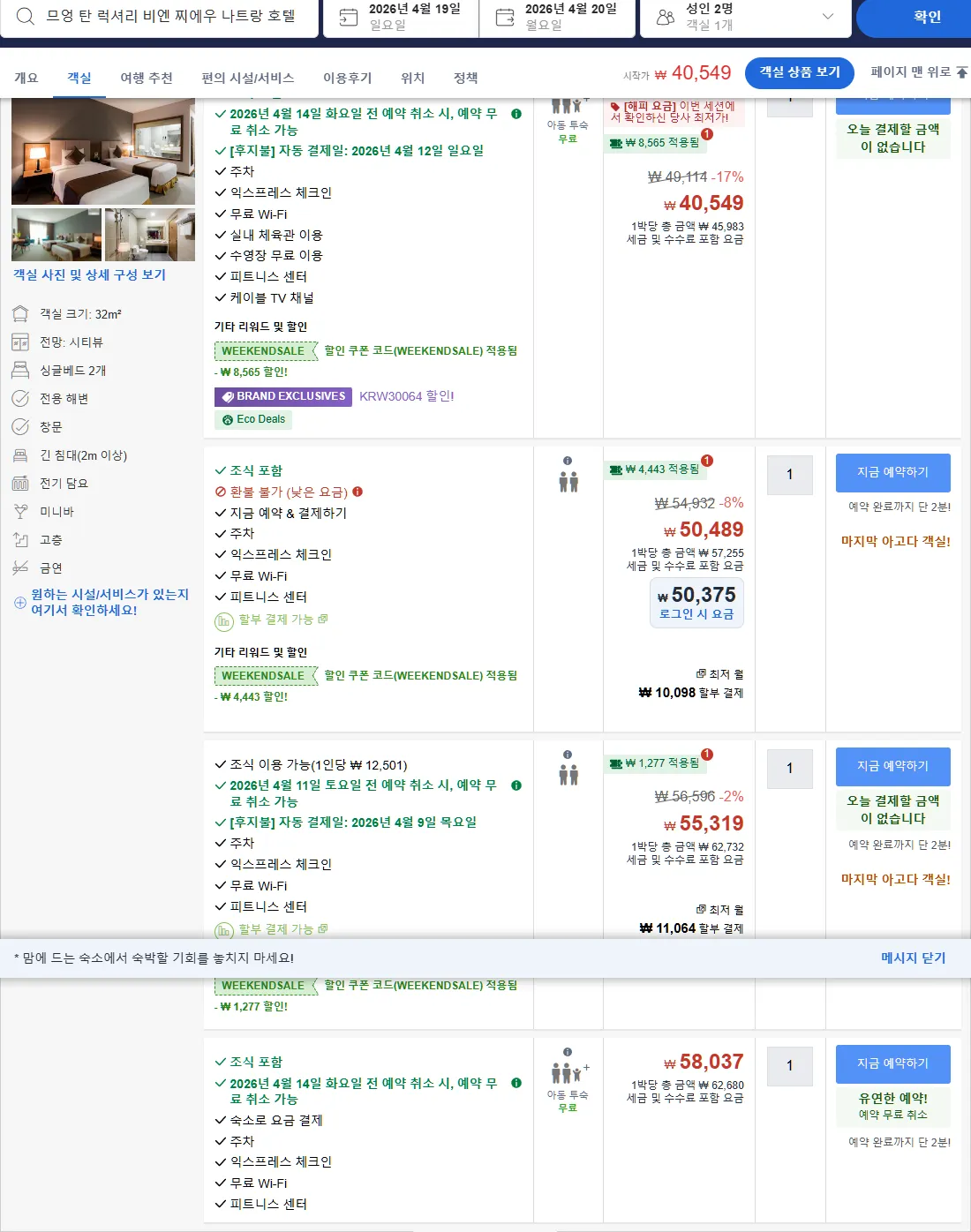The width and height of the screenshot is (971, 1232).
Task: Click the bed icon beside 싱글베드 2개
Action: [20, 371]
